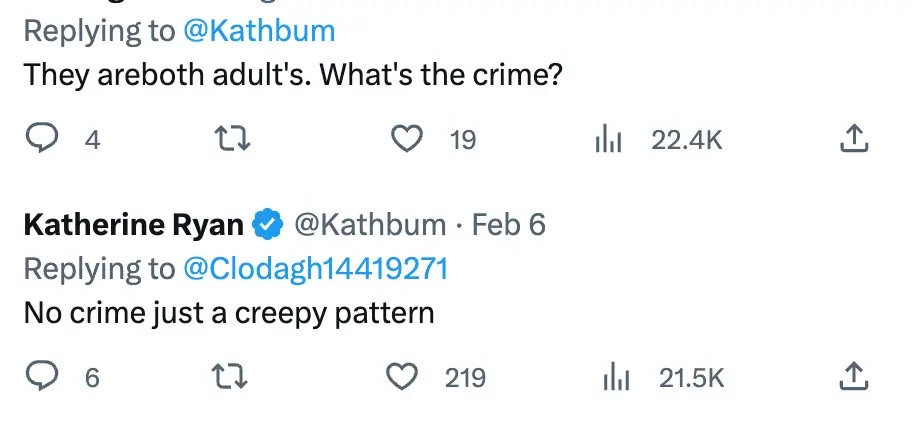Click the reply count 4

[x=92, y=140]
